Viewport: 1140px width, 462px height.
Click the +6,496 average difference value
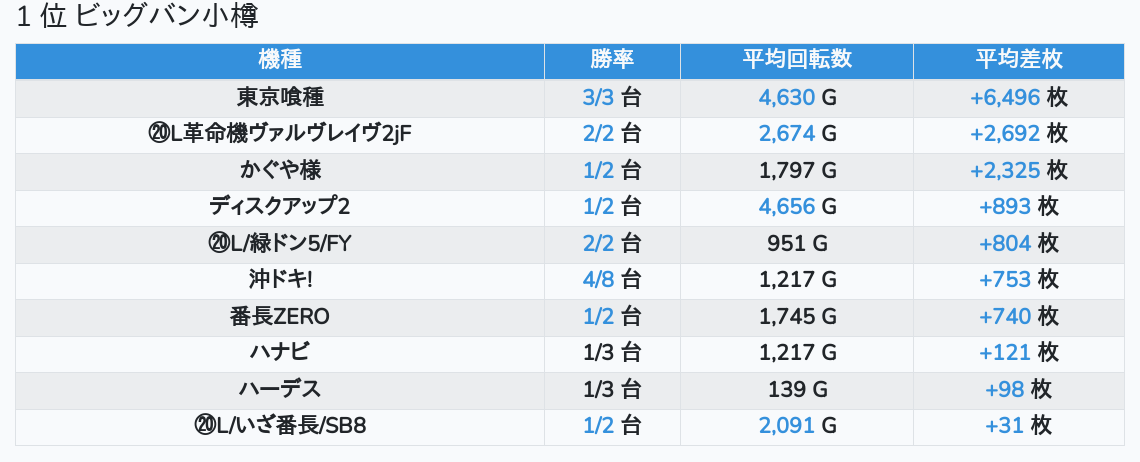1005,97
